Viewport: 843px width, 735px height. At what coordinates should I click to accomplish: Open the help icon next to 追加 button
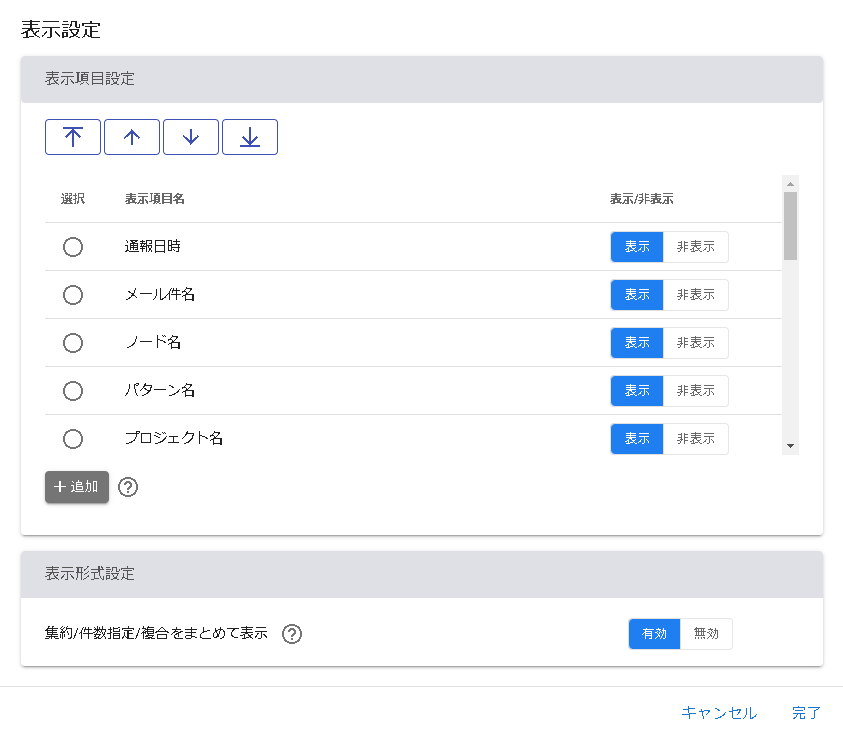point(128,487)
